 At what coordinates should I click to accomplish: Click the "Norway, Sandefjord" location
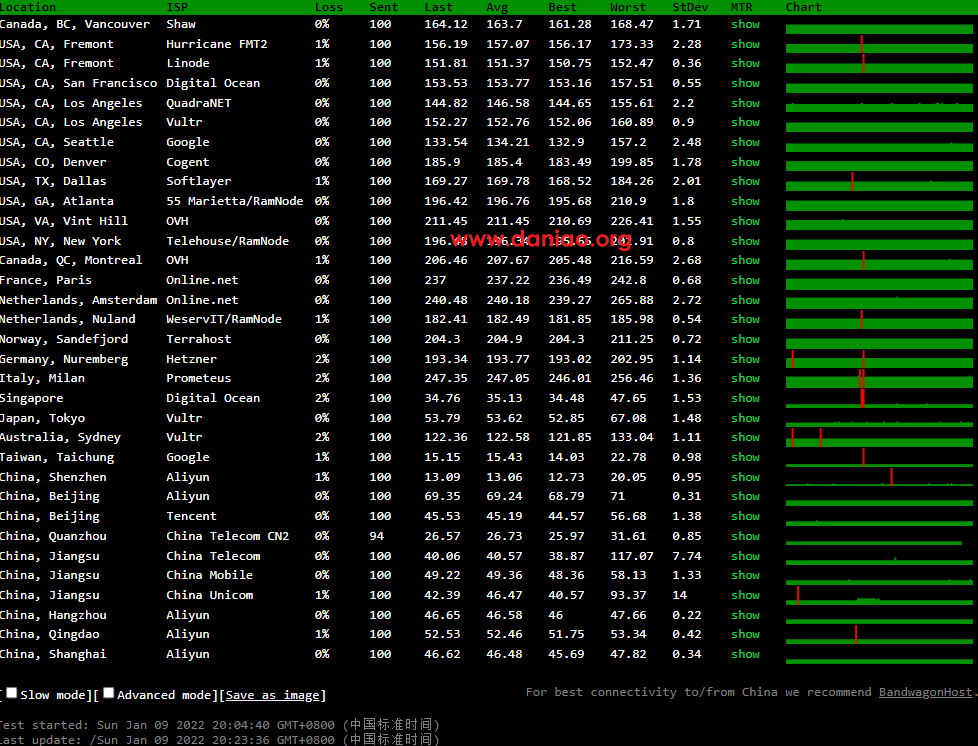(x=64, y=339)
